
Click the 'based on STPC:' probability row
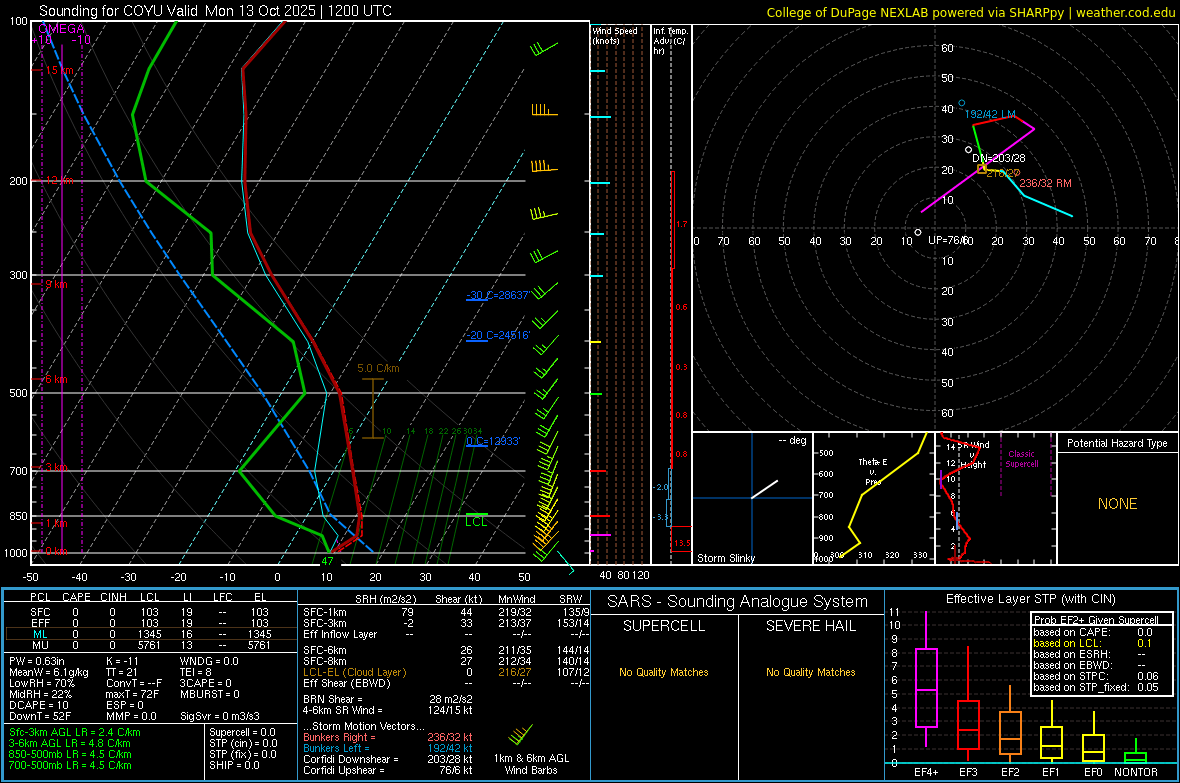tap(1096, 676)
